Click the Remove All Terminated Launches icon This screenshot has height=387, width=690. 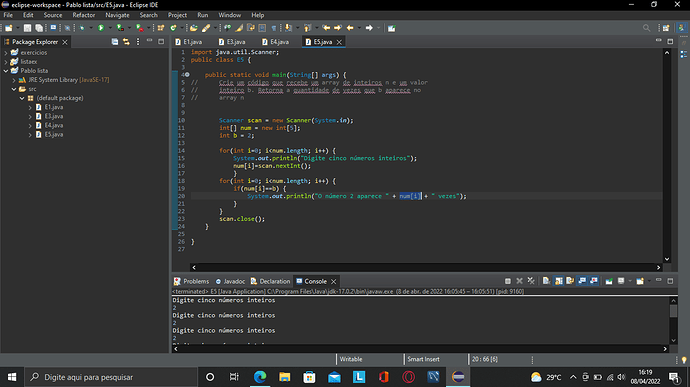tap(531, 281)
